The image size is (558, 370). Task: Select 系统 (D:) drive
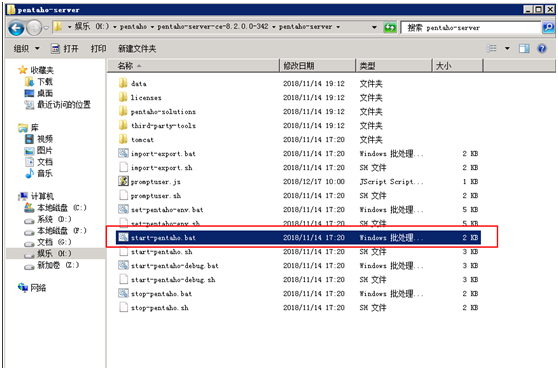48,219
